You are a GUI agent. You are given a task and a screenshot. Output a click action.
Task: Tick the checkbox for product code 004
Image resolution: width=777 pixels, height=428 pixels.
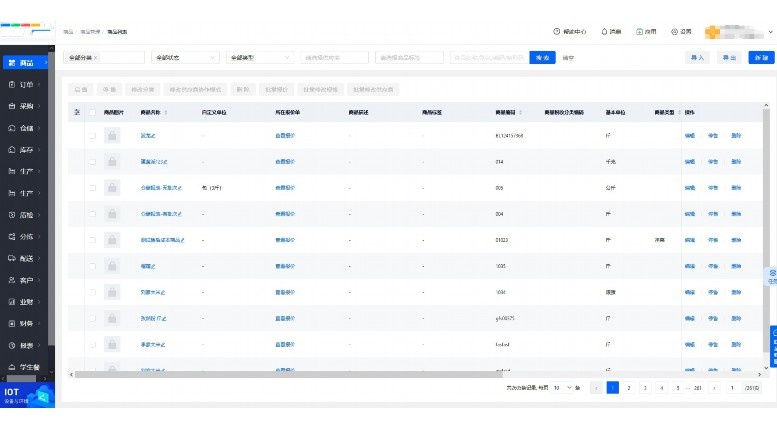92,214
